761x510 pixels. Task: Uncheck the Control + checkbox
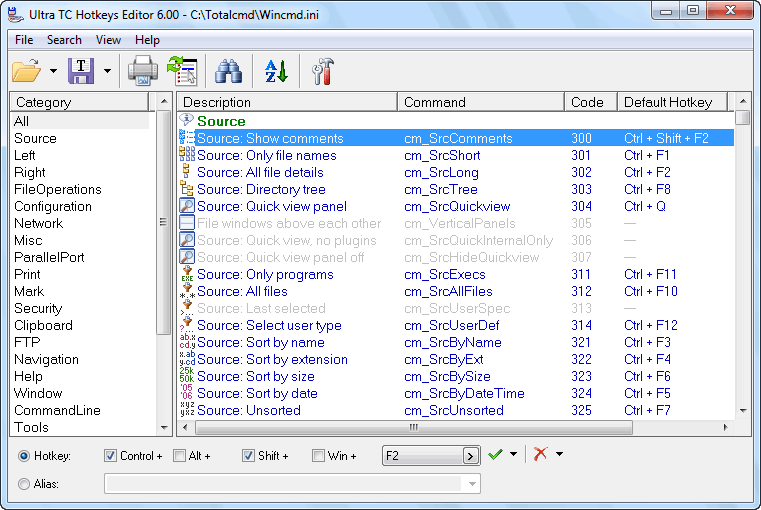[x=110, y=456]
